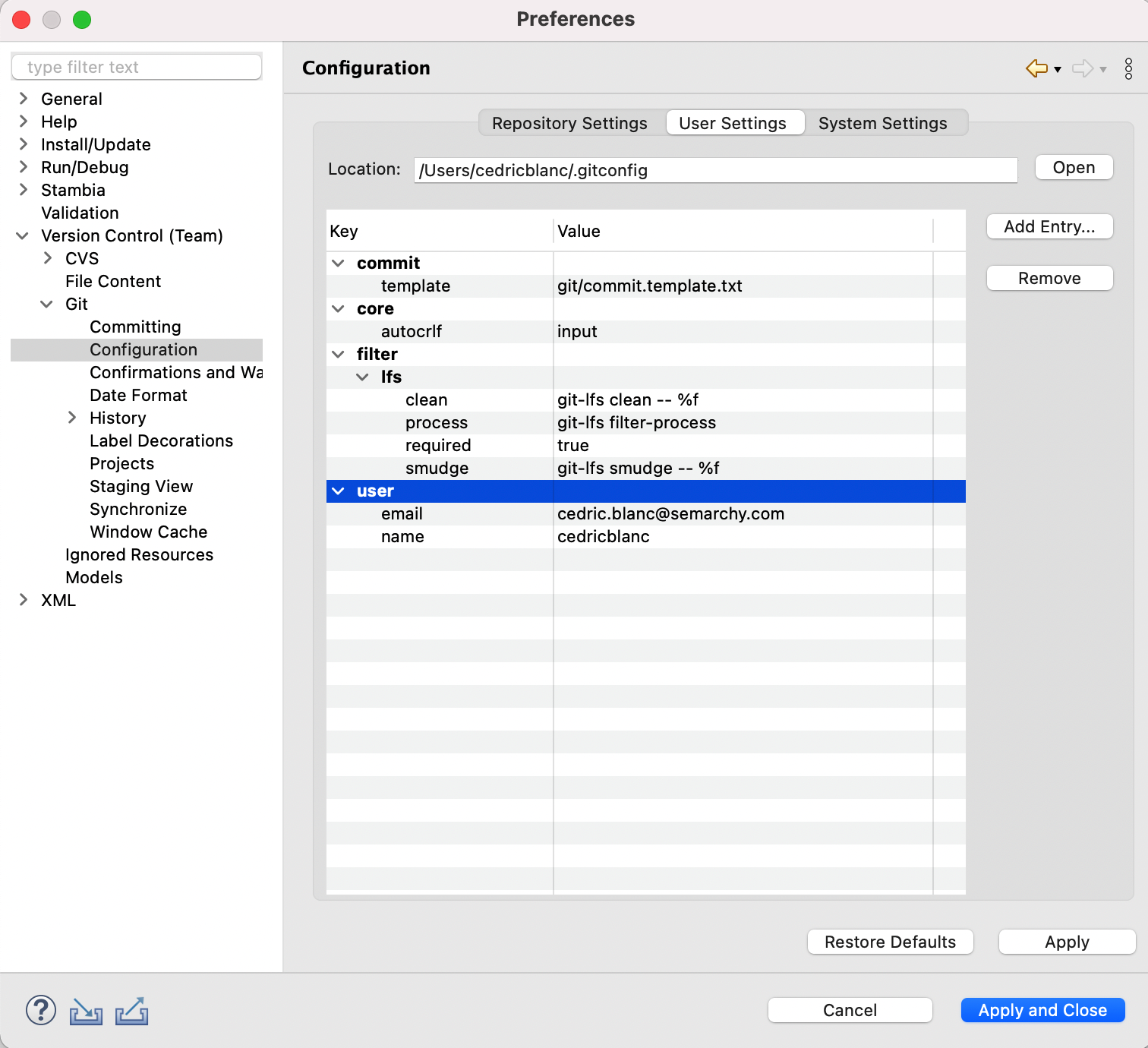Expand the CVS tree node
This screenshot has height=1048, width=1148.
tap(48, 258)
